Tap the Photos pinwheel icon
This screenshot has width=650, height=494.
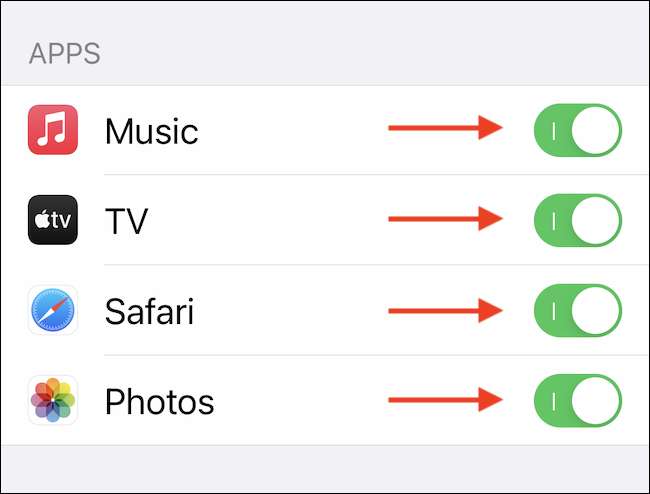click(x=53, y=400)
